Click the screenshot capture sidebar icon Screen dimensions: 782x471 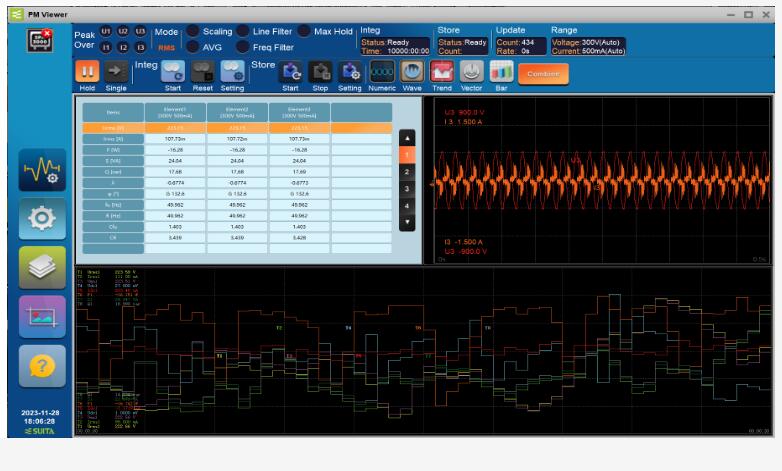pos(42,317)
